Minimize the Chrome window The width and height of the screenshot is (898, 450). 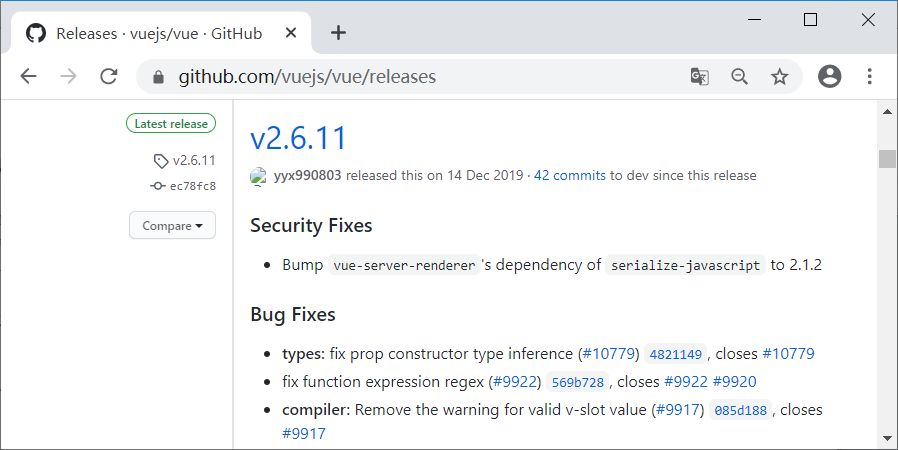tap(755, 20)
